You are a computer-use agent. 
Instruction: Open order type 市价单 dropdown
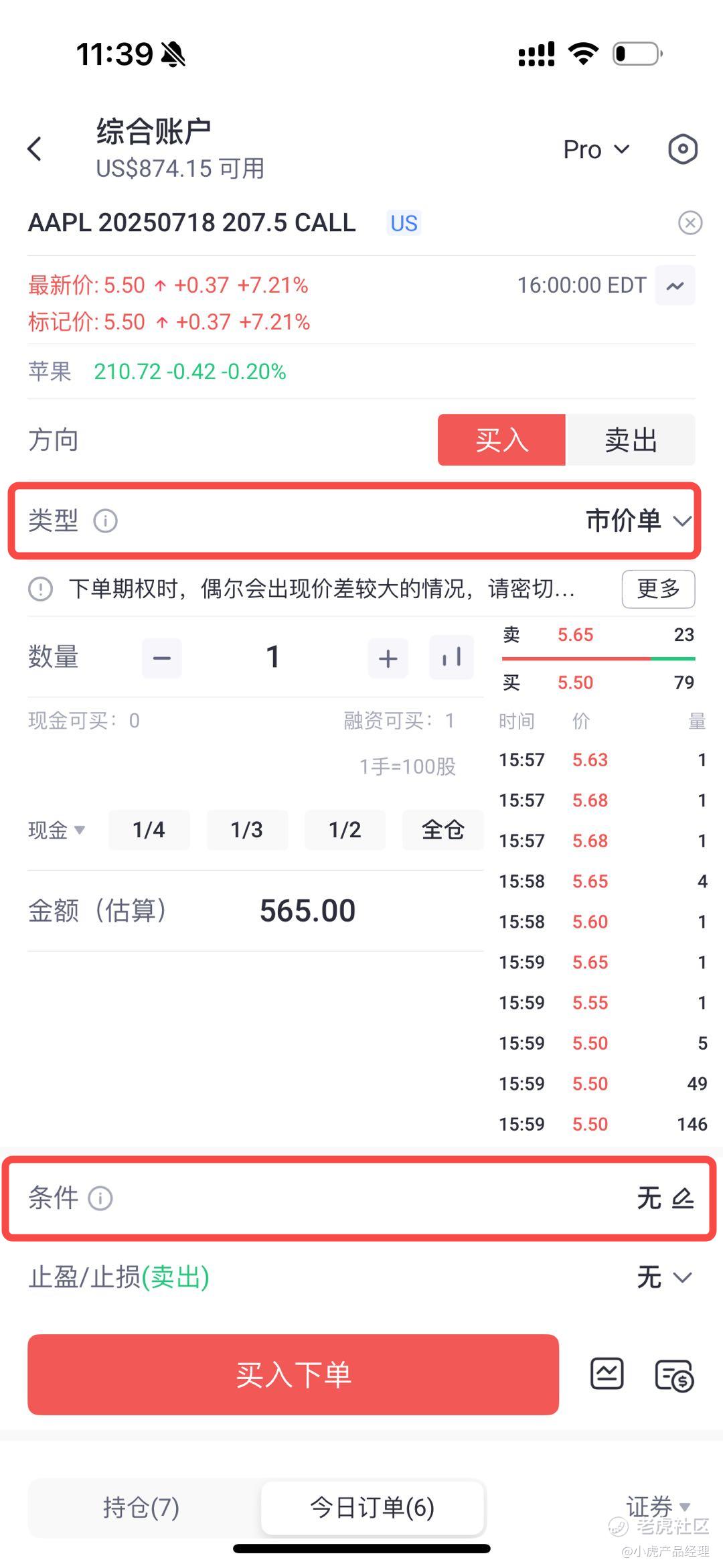tap(638, 520)
